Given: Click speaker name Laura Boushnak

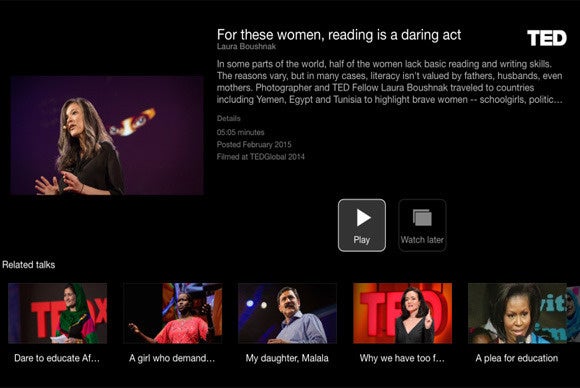Looking at the screenshot, I should click(246, 46).
